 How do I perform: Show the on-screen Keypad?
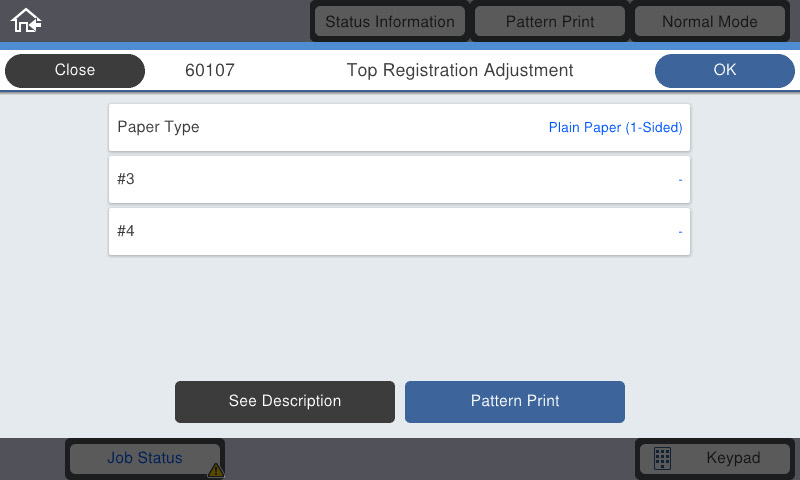[715, 458]
